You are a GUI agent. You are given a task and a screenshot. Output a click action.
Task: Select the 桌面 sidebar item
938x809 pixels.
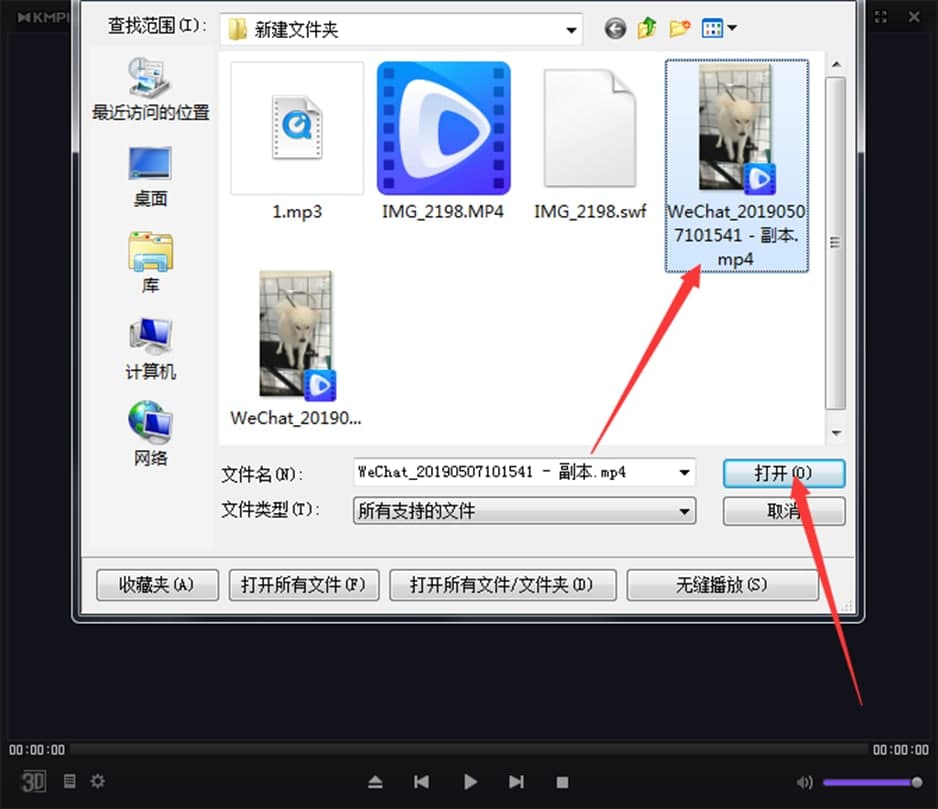click(150, 175)
